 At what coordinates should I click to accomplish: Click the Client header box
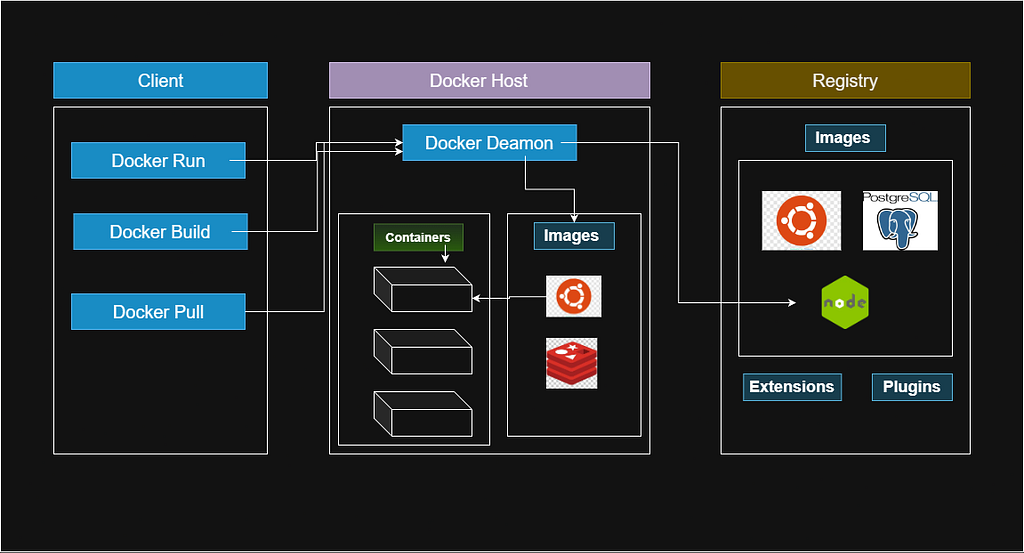[x=161, y=80]
